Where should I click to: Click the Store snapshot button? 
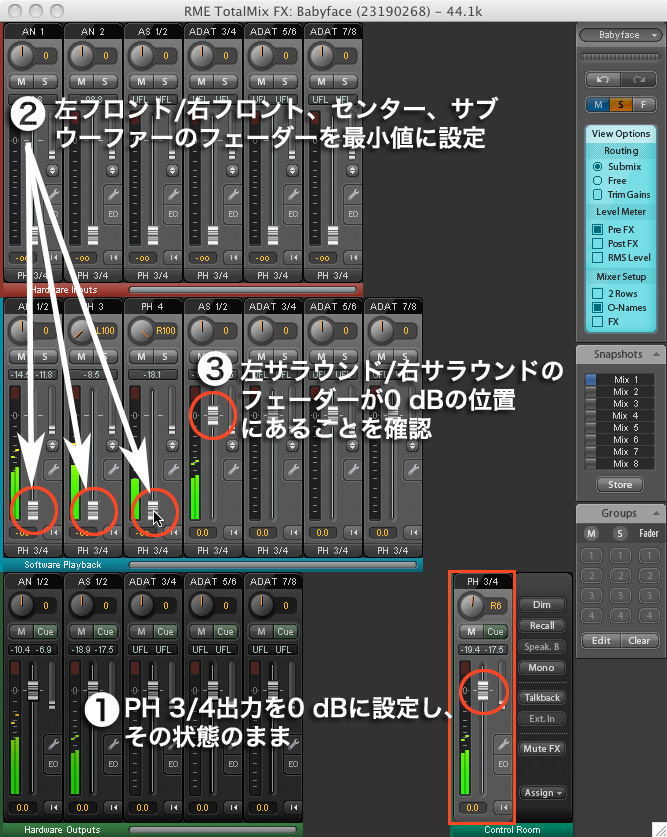click(620, 485)
